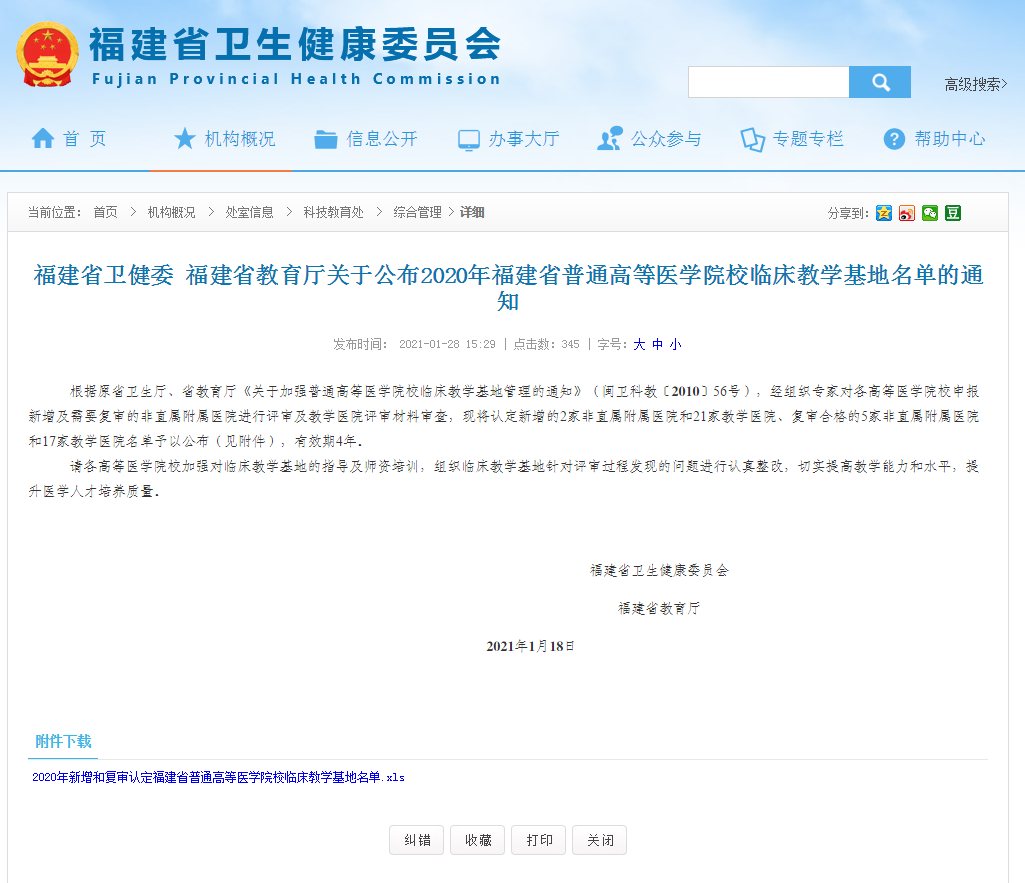Image resolution: width=1025 pixels, height=883 pixels.
Task: Open 机构概况 navigation tab
Action: (224, 139)
